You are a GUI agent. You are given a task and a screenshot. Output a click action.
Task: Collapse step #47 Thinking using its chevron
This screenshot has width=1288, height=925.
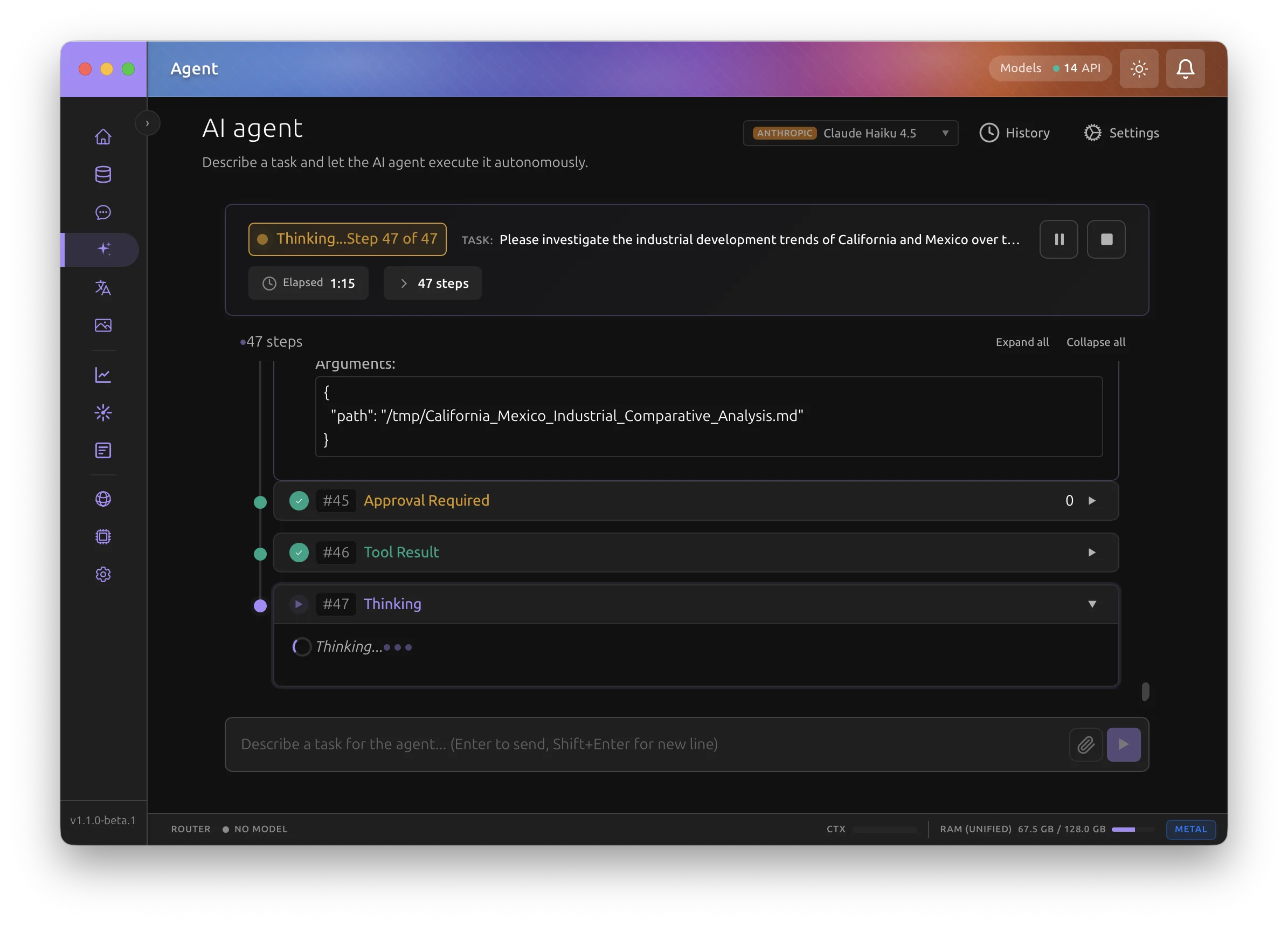tap(1092, 604)
